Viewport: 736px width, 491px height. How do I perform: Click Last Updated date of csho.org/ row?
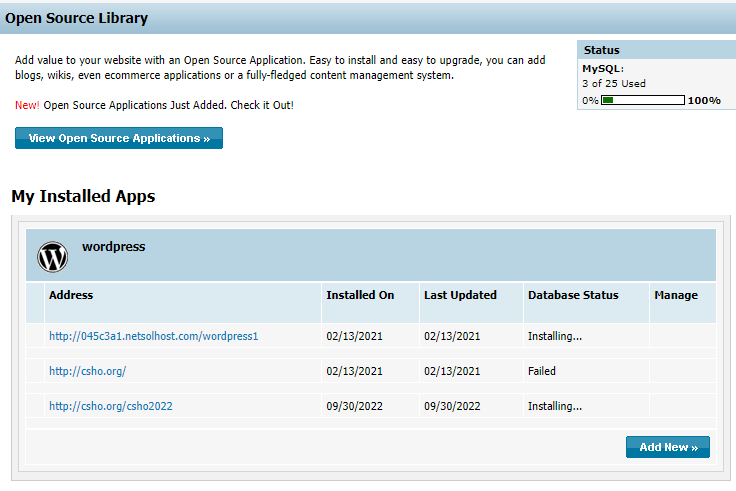coord(452,371)
